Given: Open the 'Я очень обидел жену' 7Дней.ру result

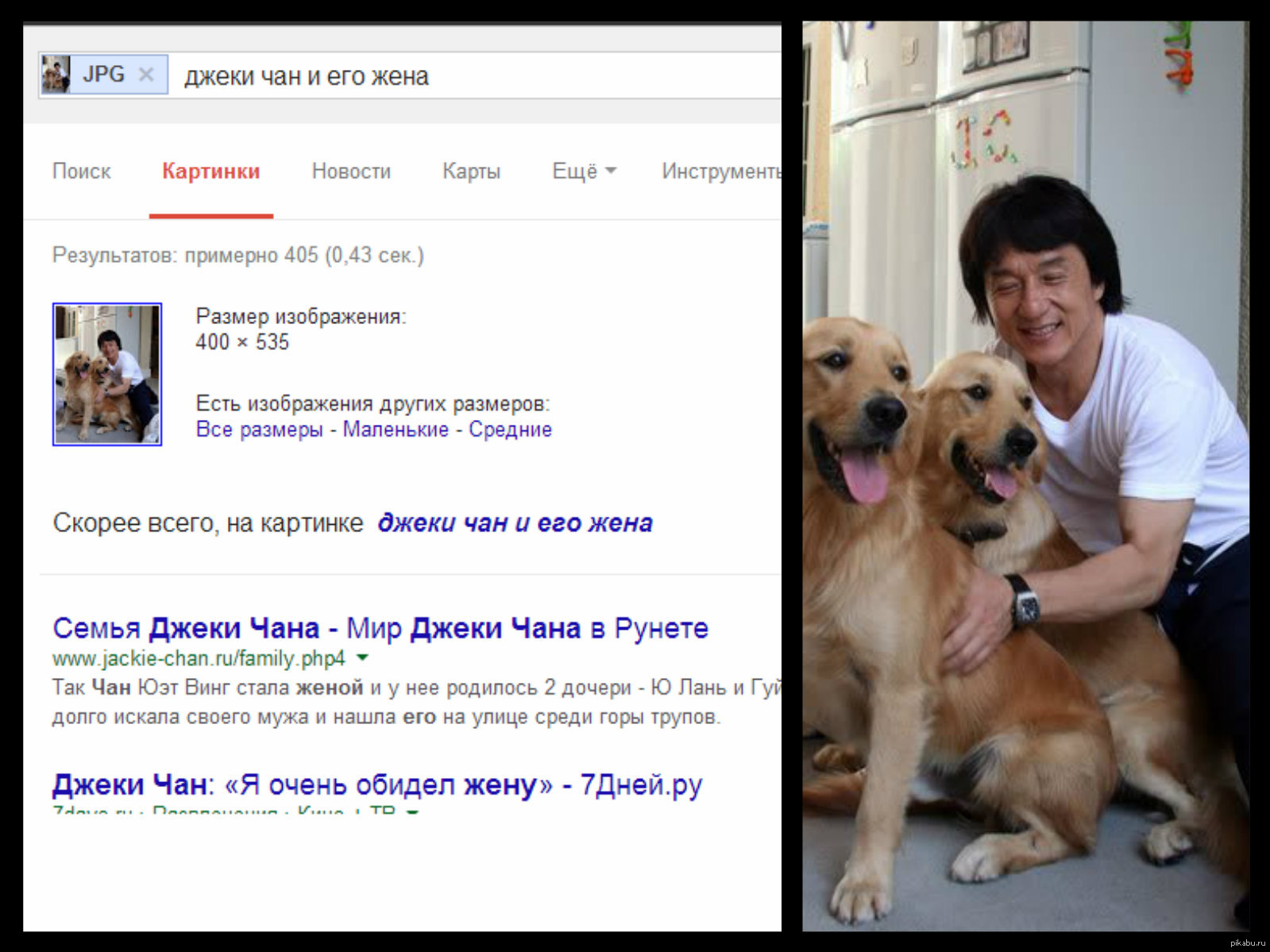Looking at the screenshot, I should [376, 784].
